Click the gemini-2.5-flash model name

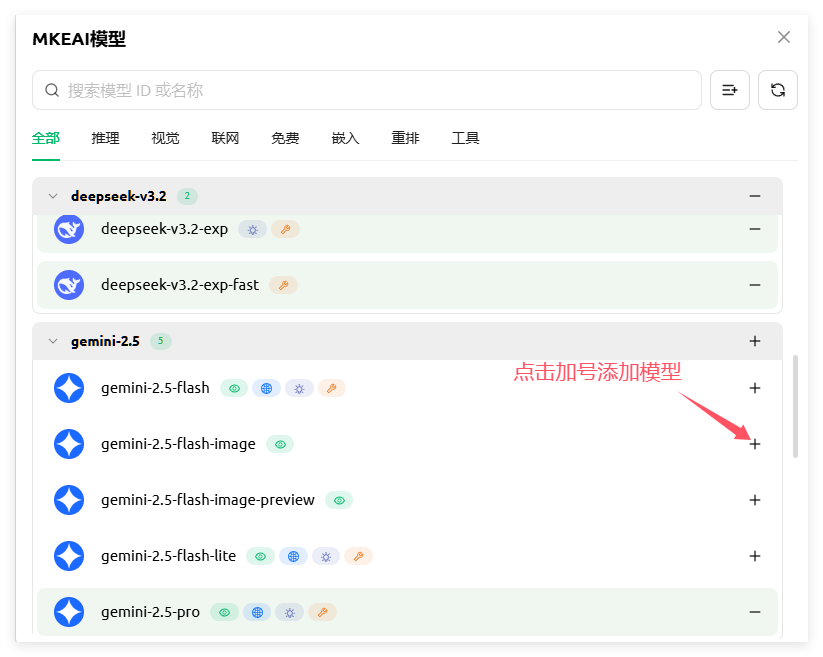pyautogui.click(x=155, y=388)
